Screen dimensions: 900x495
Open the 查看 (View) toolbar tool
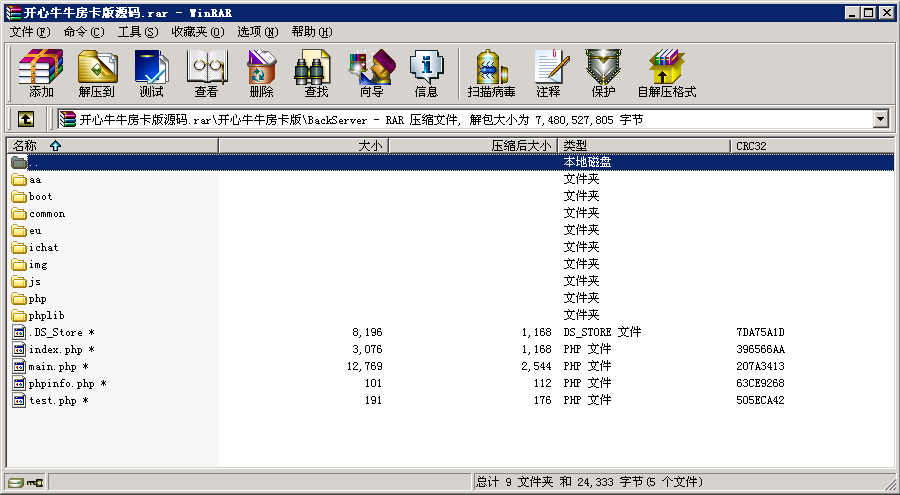coord(206,73)
